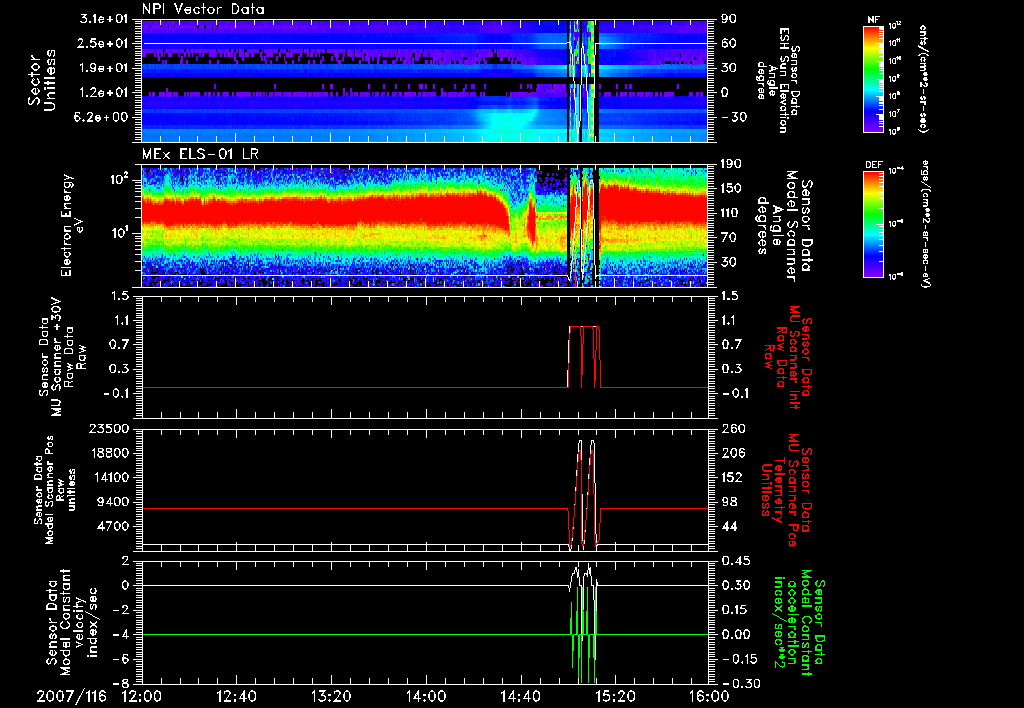Click the NF color scale bar
Image resolution: width=1024 pixels, height=708 pixels.
[873, 78]
